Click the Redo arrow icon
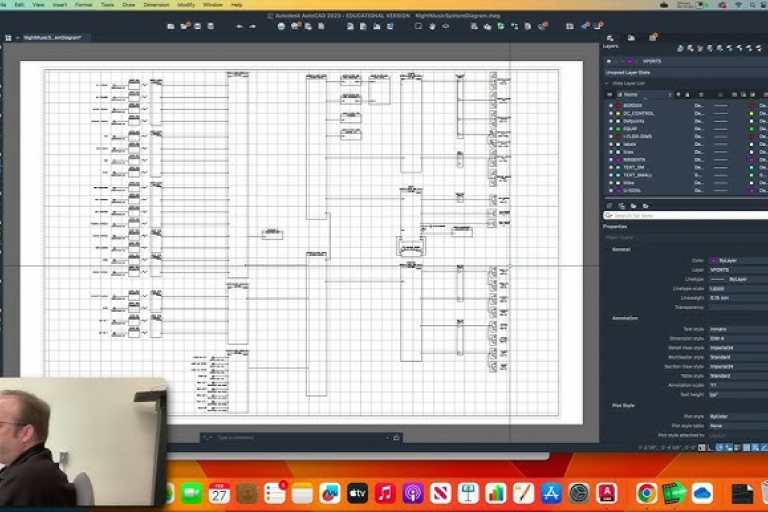The width and height of the screenshot is (768, 512). pyautogui.click(x=253, y=26)
